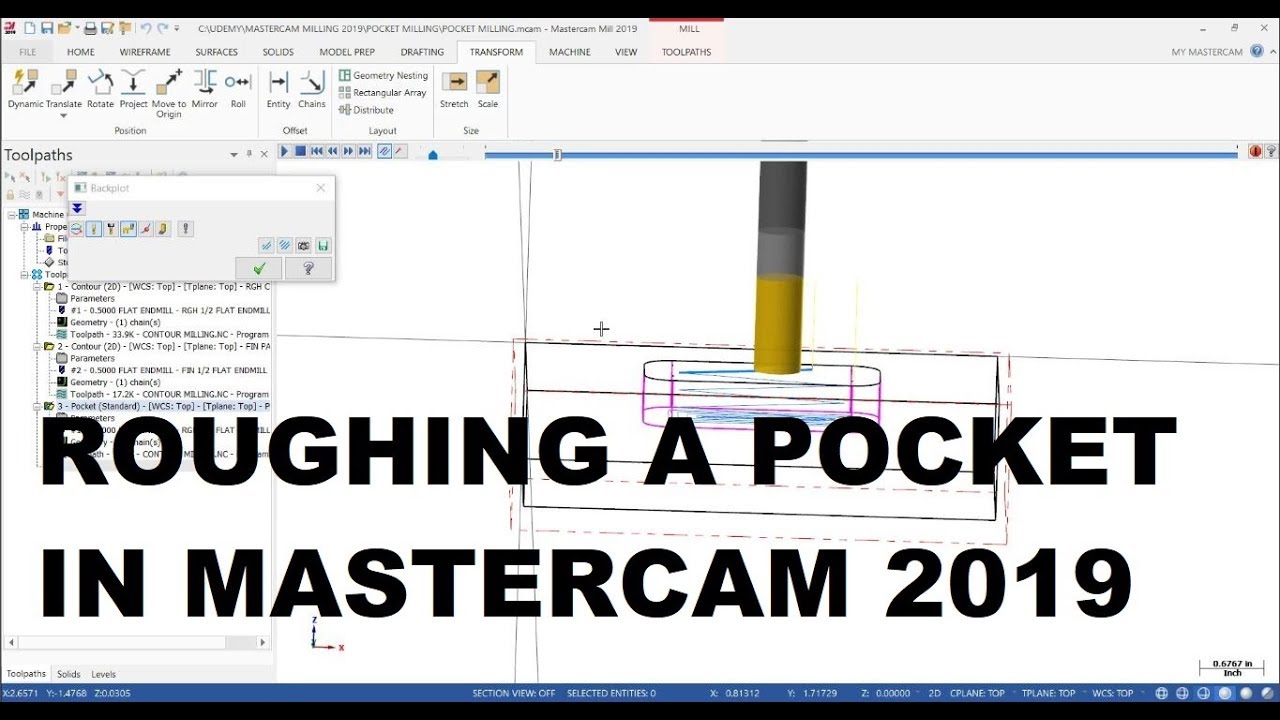
Task: Open Backplot options exclamation icon
Action: click(x=185, y=229)
